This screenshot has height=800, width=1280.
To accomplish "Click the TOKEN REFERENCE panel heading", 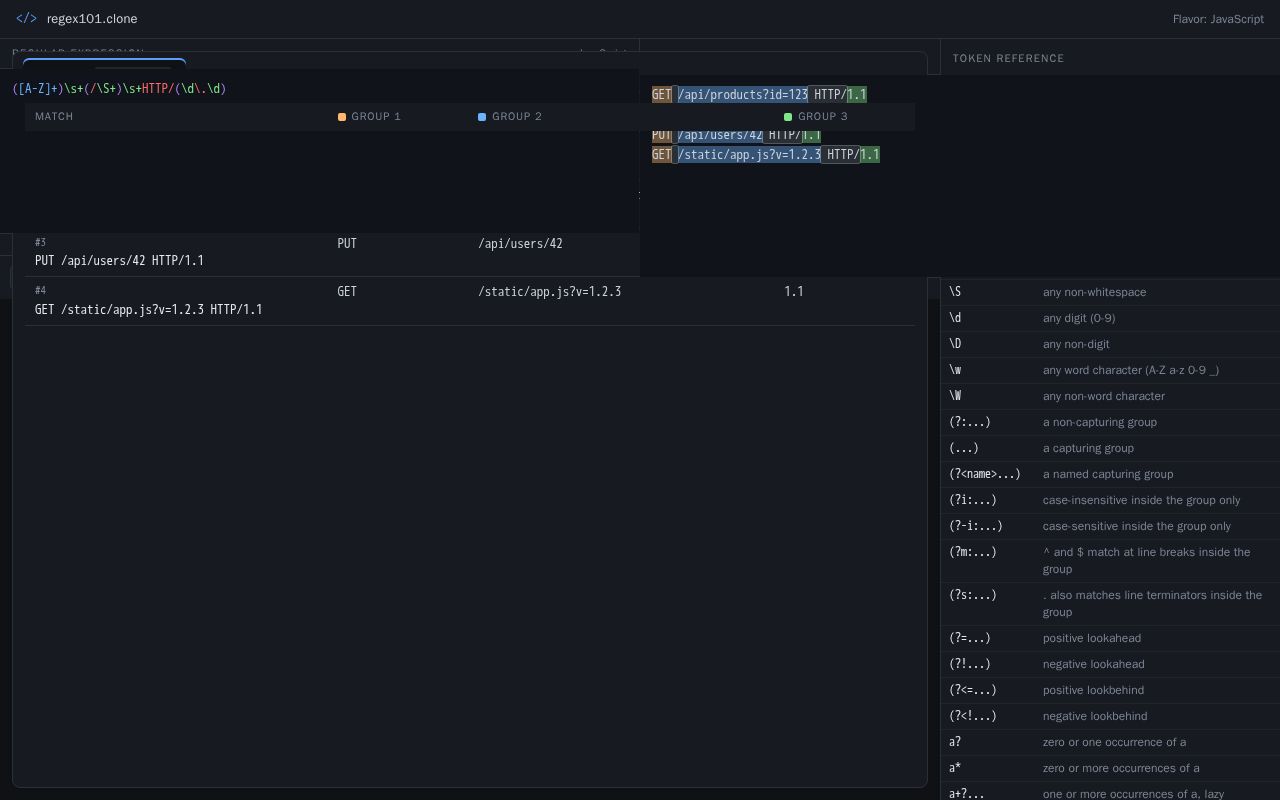I will tap(1008, 59).
